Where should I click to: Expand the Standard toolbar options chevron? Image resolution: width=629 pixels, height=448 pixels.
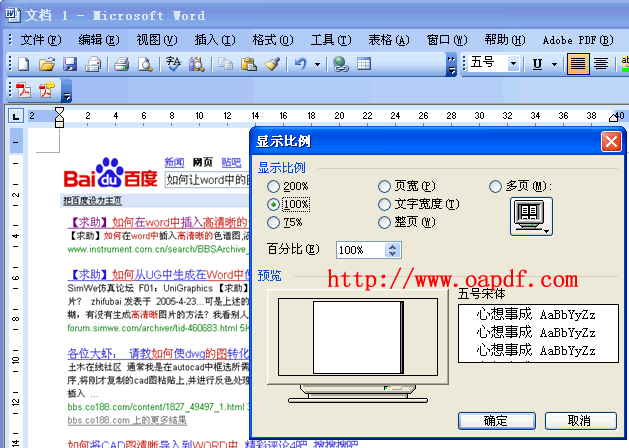[452, 64]
